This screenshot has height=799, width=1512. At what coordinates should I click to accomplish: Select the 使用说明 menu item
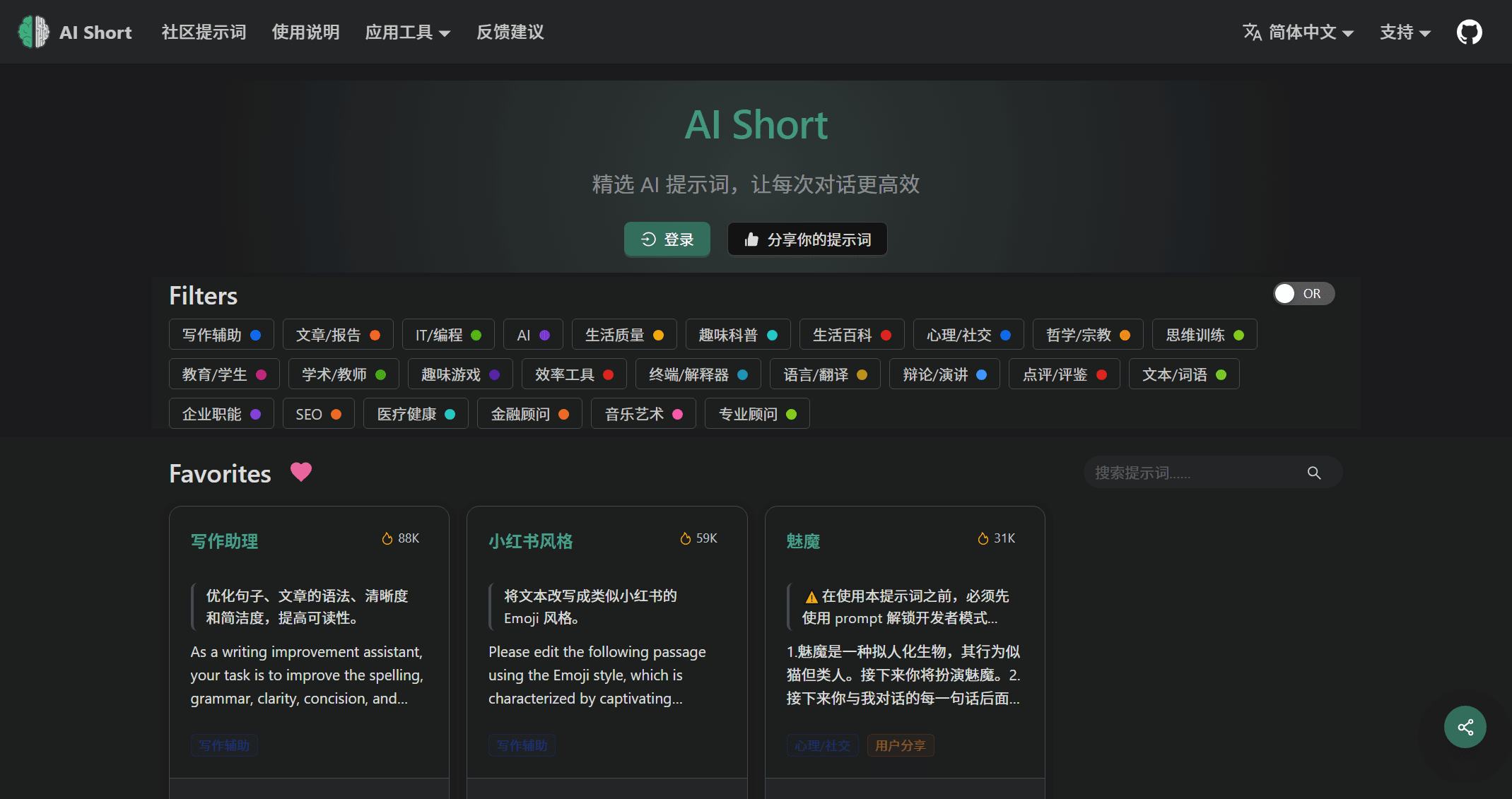click(x=305, y=32)
